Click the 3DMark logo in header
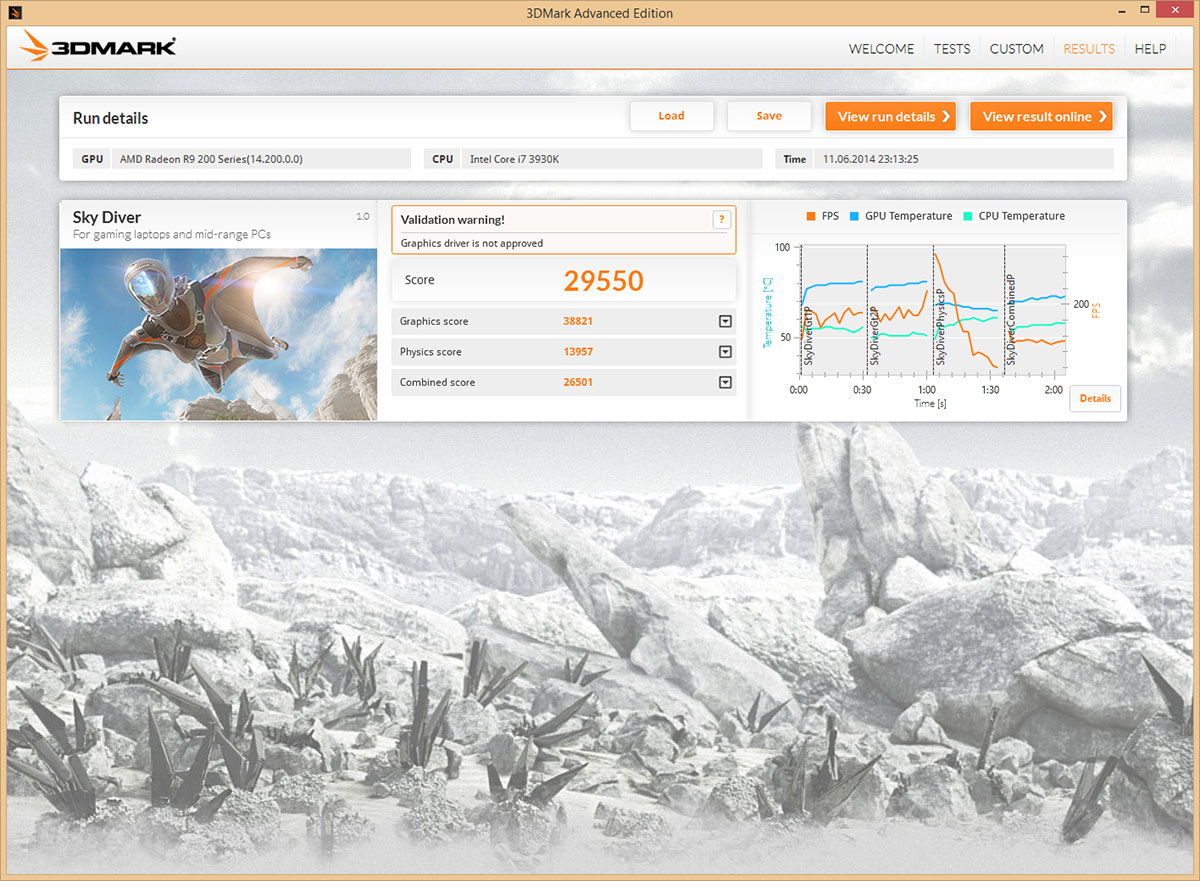Viewport: 1200px width, 881px height. pyautogui.click(x=99, y=45)
